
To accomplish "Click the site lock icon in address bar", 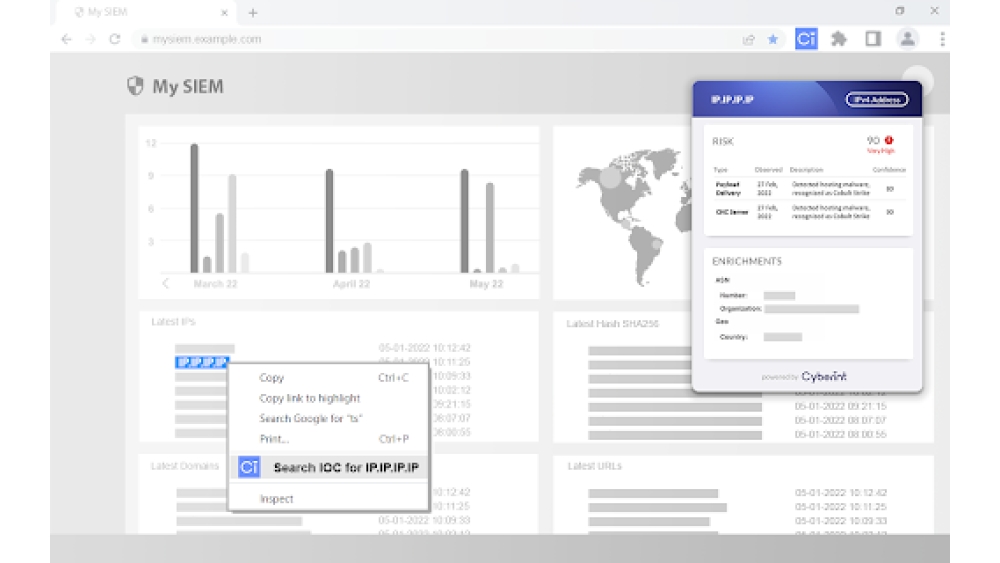I will coord(145,40).
